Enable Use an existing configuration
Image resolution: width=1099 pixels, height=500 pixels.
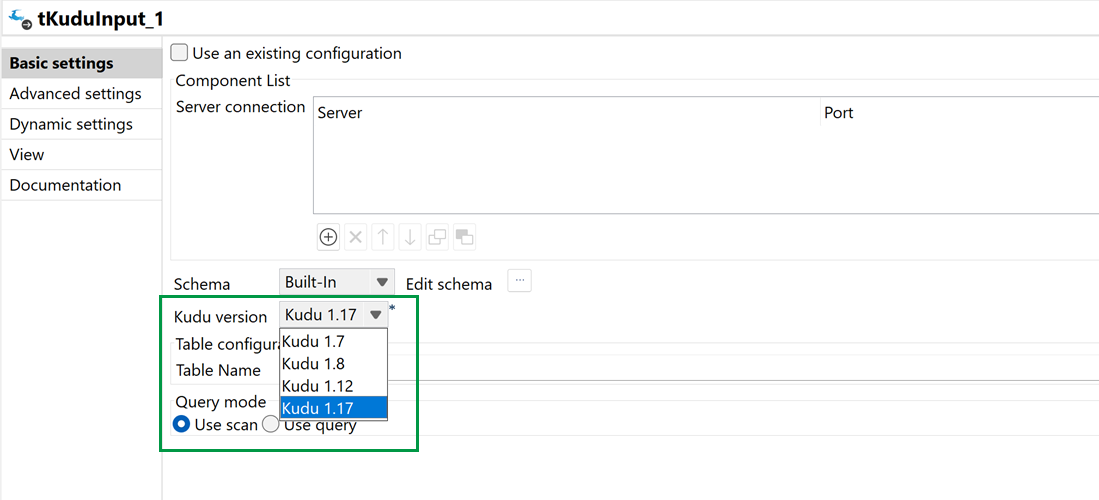[x=179, y=53]
